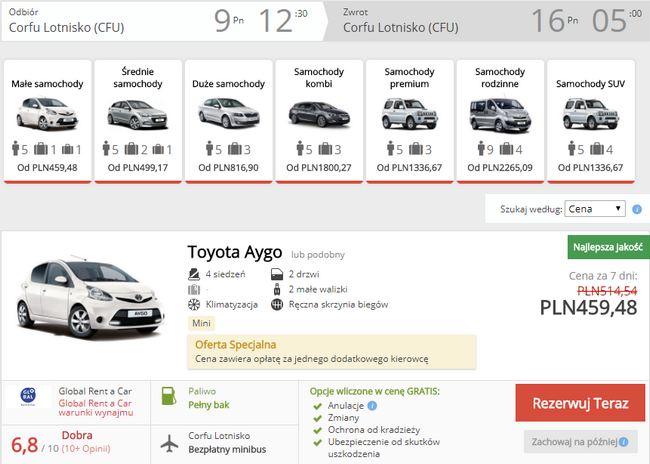
Task: Click the Mini class tag
Action: [201, 323]
